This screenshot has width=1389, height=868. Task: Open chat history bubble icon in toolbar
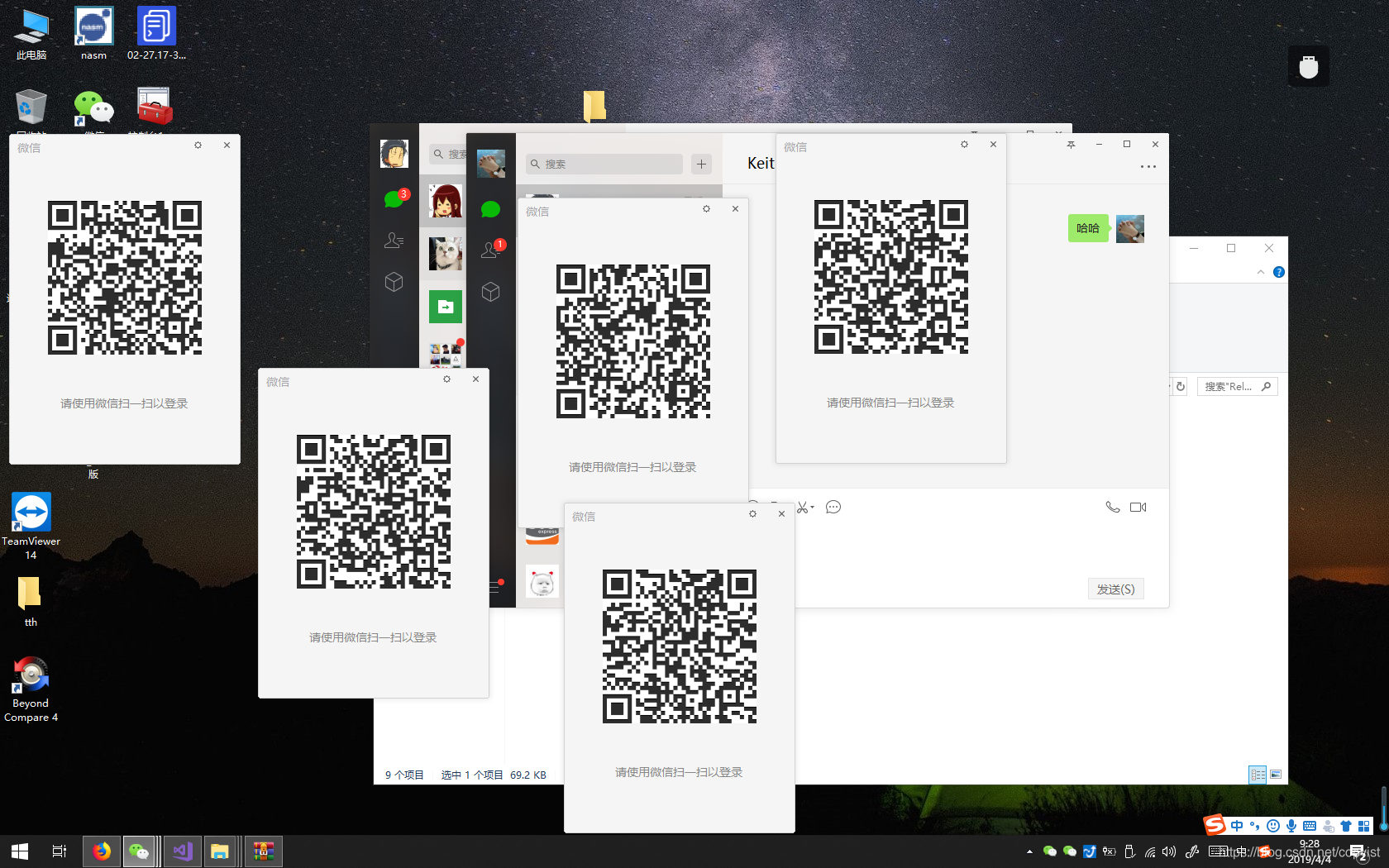coord(833,507)
